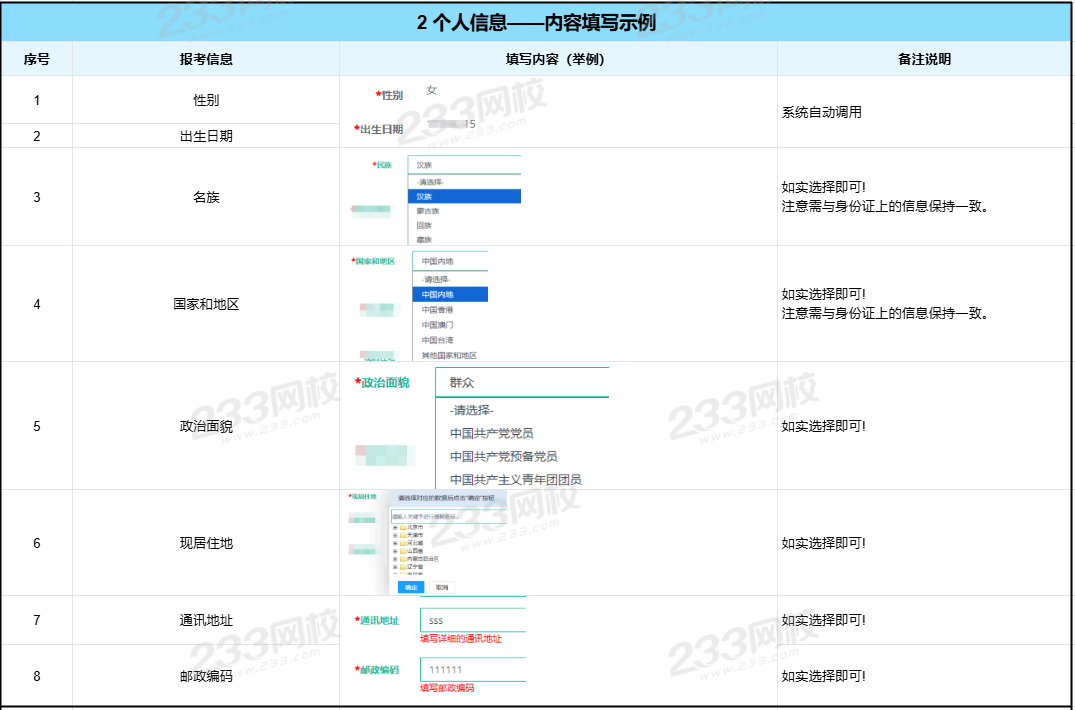Screen dimensions: 1075x710
Task: Click the 备注说明 column header
Action: coord(925,59)
